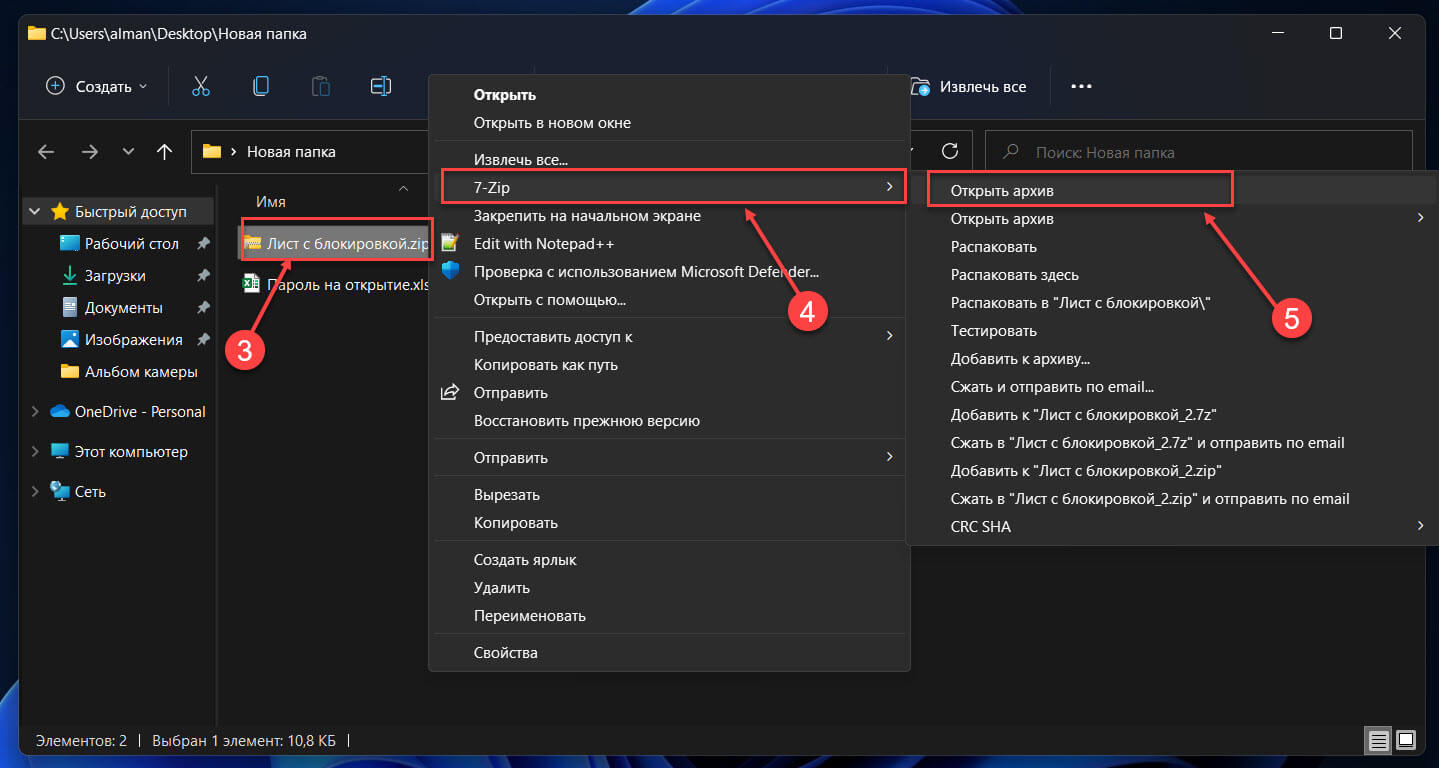Image resolution: width=1439 pixels, height=768 pixels.
Task: Open the Создать dropdown button
Action: pos(96,87)
